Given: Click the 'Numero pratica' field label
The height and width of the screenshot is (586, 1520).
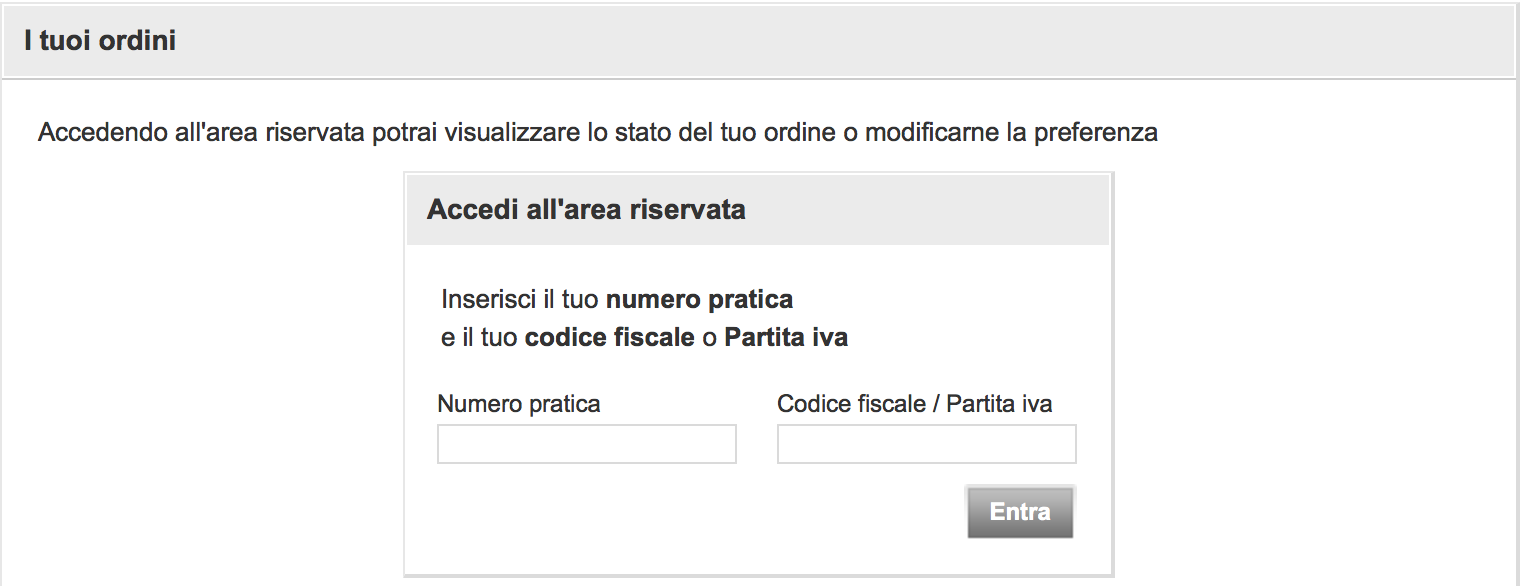Looking at the screenshot, I should click(x=519, y=403).
